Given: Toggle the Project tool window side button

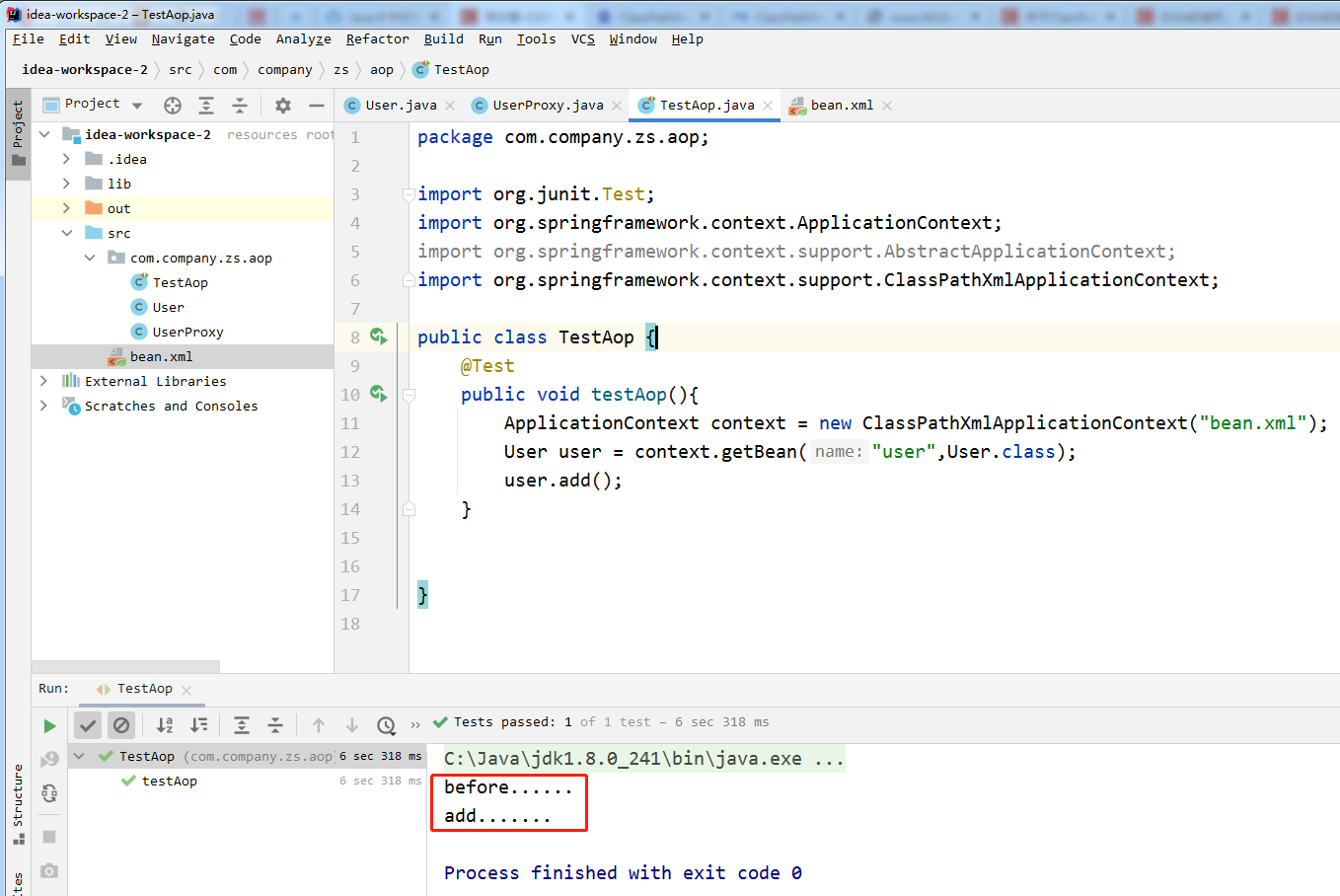Looking at the screenshot, I should 18,134.
